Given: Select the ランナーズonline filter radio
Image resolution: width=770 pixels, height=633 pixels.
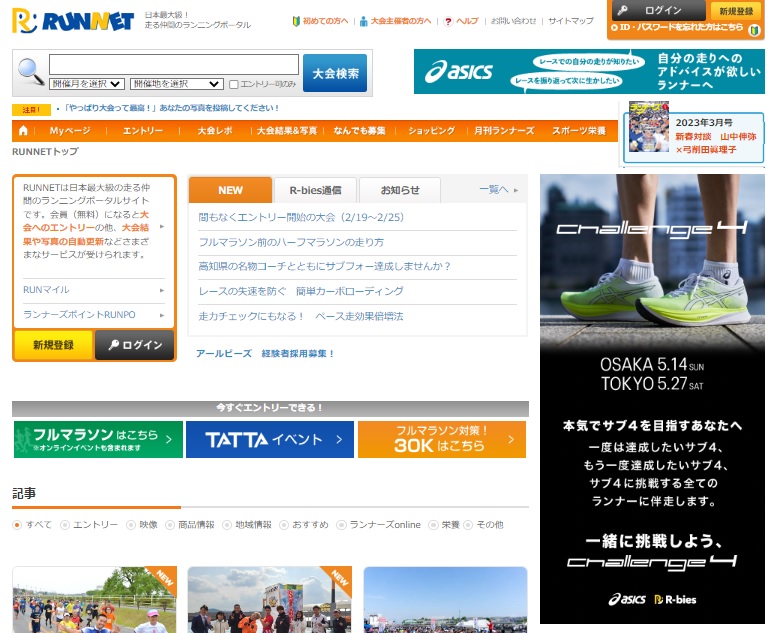Looking at the screenshot, I should (x=341, y=525).
